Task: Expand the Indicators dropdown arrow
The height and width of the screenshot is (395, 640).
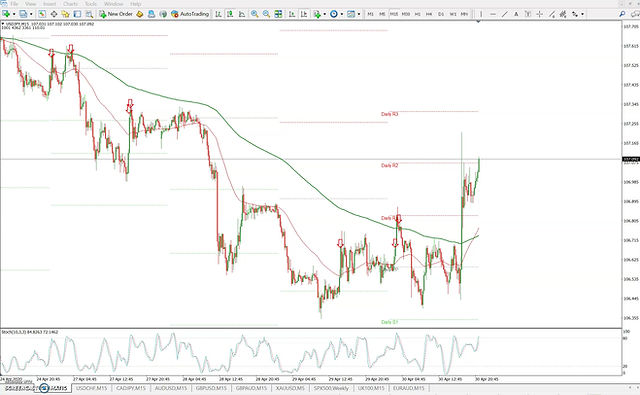Action: click(324, 14)
